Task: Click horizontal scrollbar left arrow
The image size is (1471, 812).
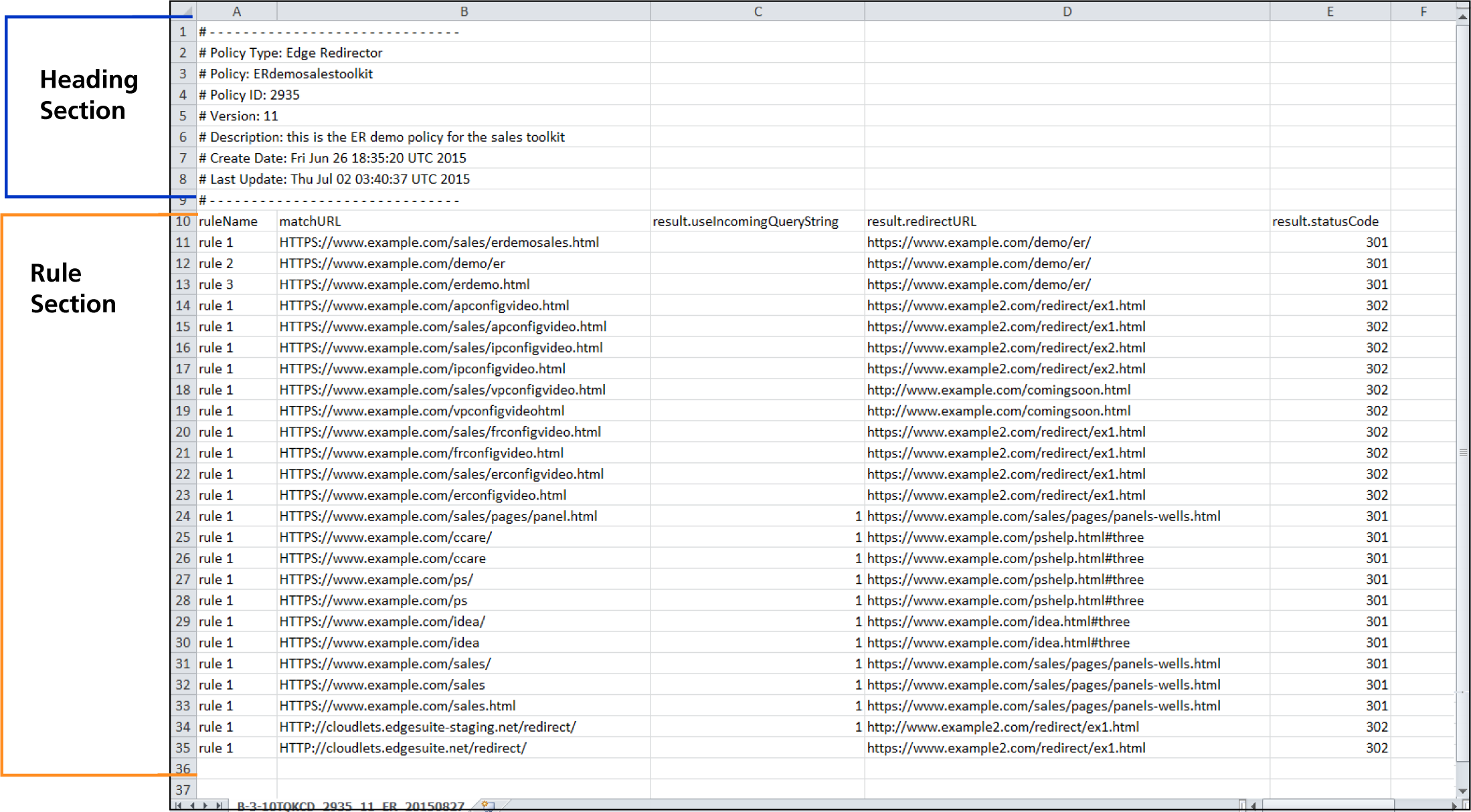Action: (x=1253, y=805)
